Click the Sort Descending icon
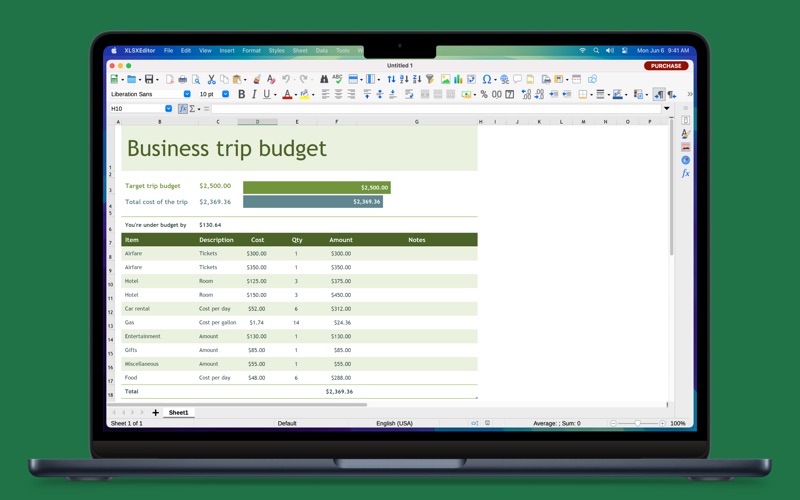 (417, 79)
